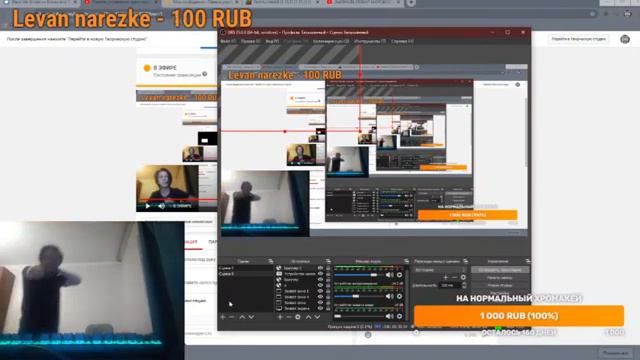Click Режим студии button in OBS
Viewport: 640px width, 360px height.
500,285
